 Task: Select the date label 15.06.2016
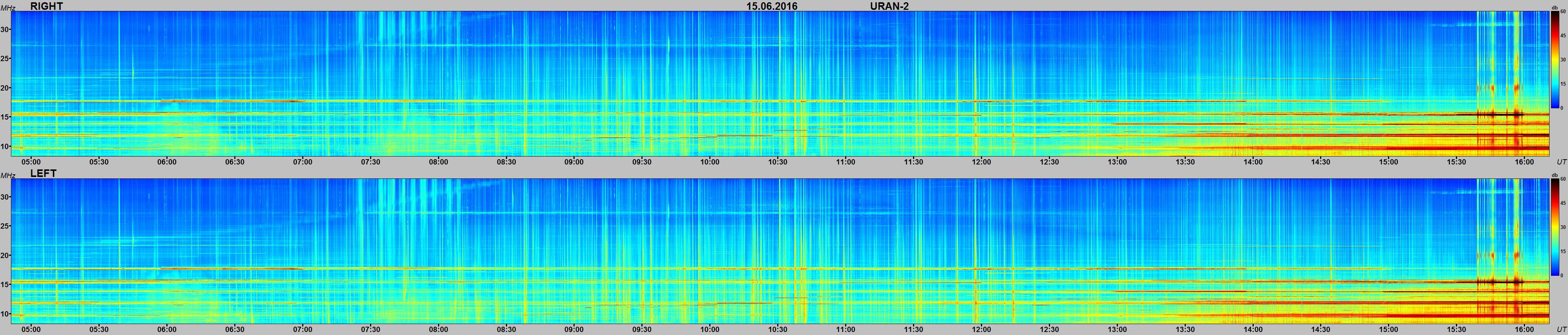click(x=772, y=6)
